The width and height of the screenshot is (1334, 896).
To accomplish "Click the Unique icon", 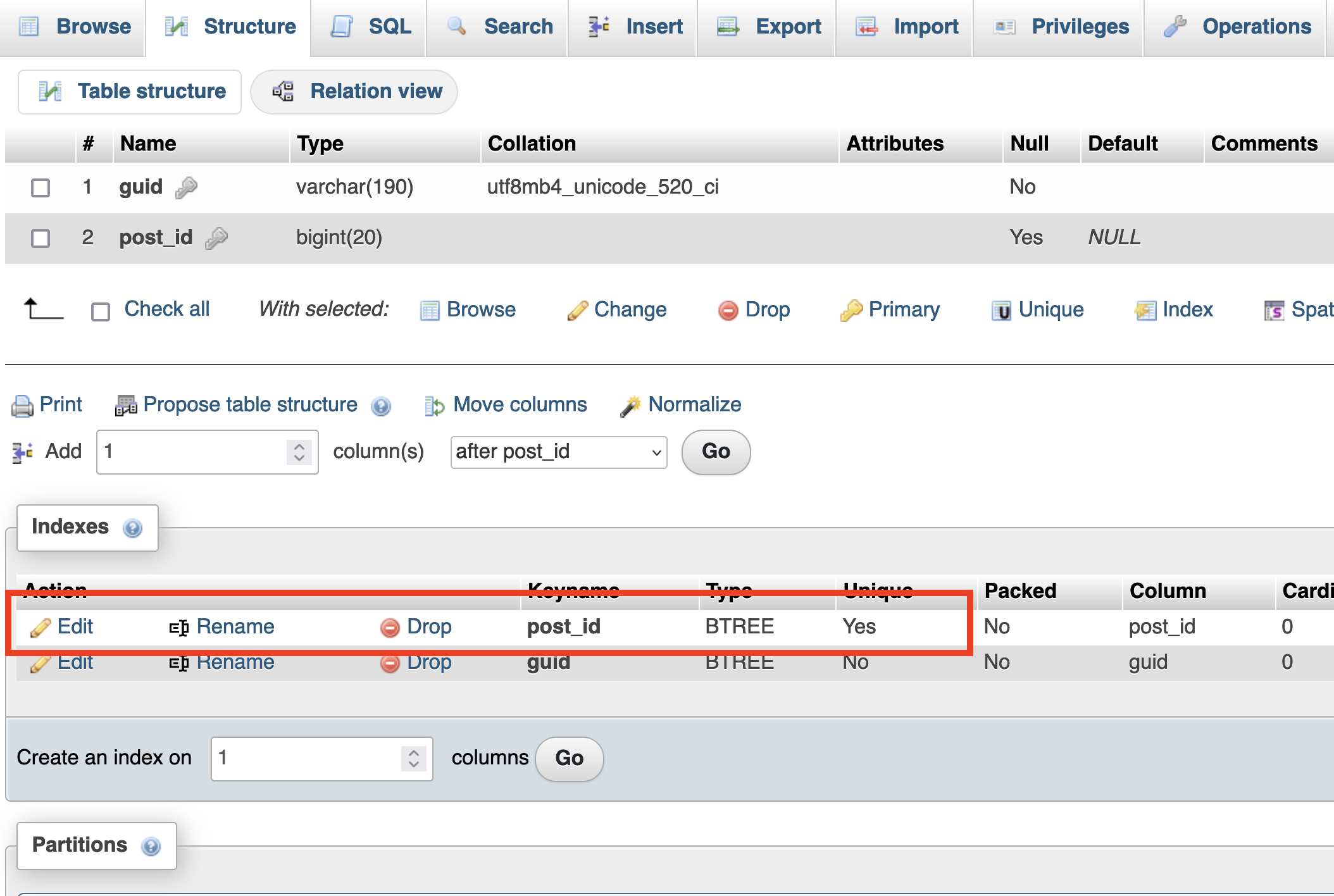I will (1001, 311).
